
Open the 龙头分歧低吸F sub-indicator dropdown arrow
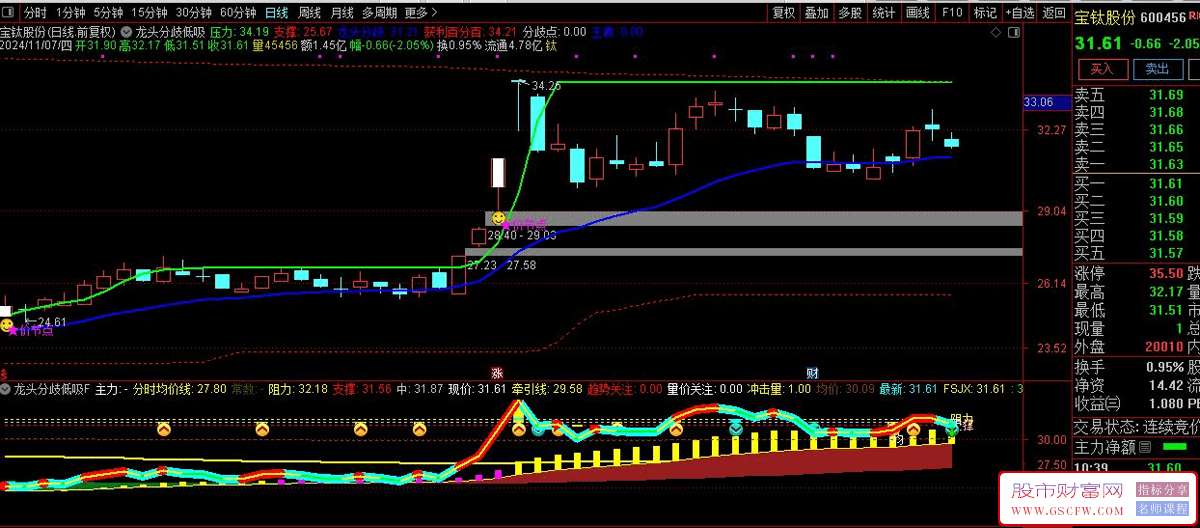click(5, 388)
